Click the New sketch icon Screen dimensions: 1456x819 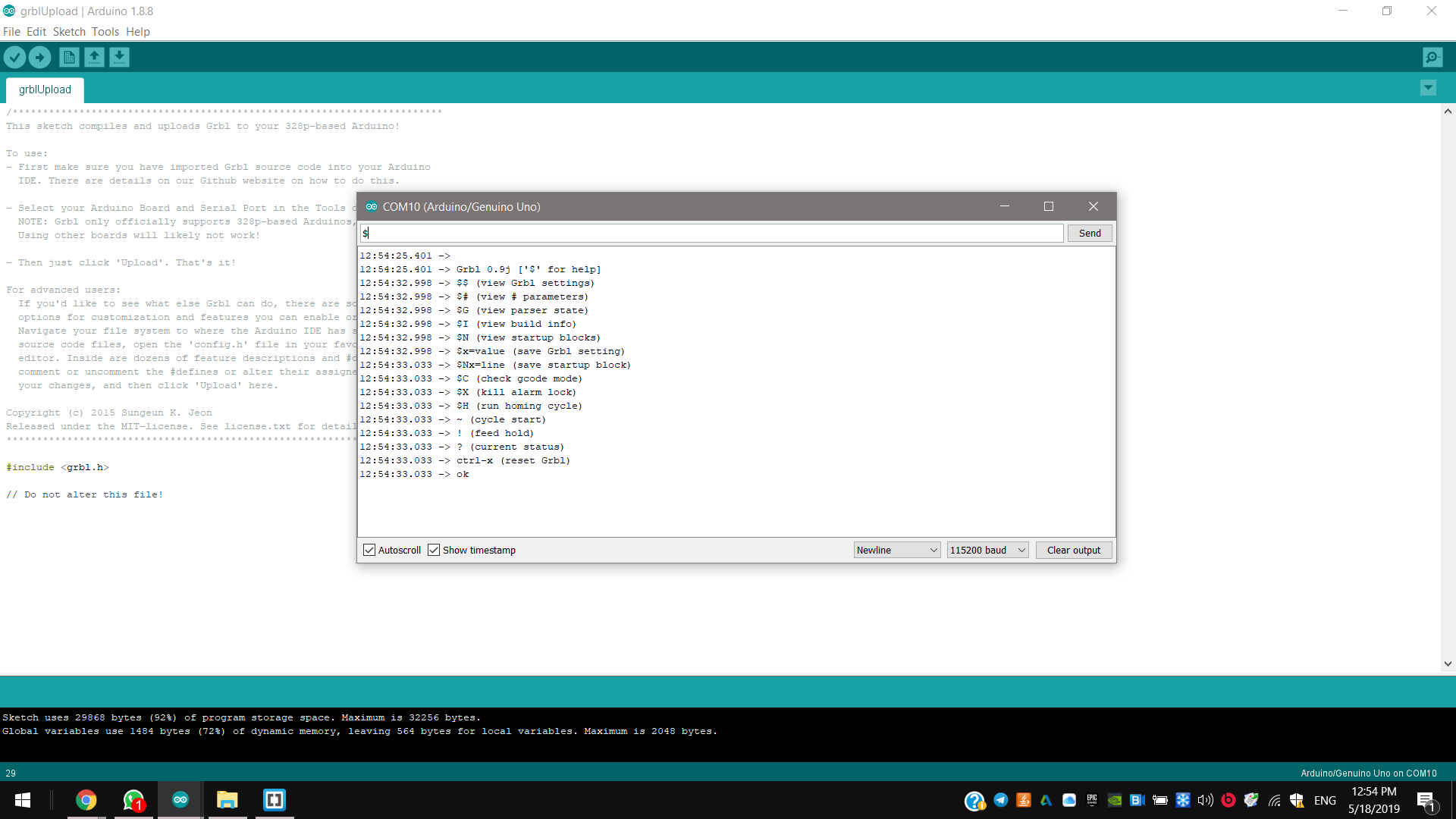[69, 57]
